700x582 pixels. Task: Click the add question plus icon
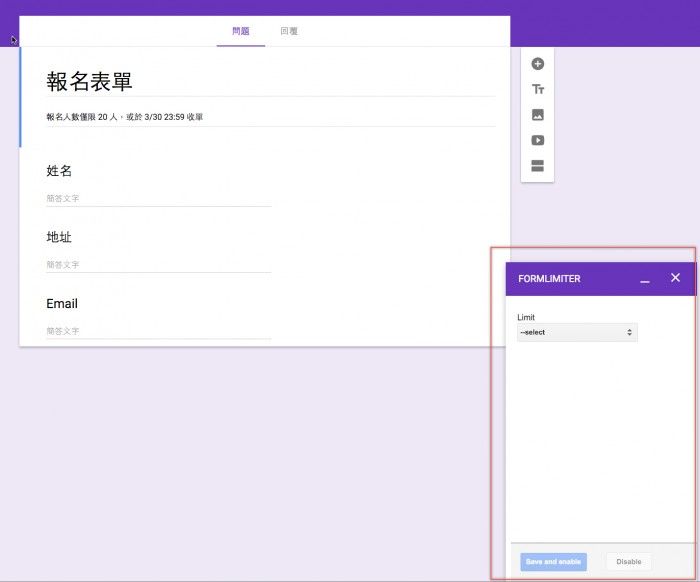(x=537, y=64)
